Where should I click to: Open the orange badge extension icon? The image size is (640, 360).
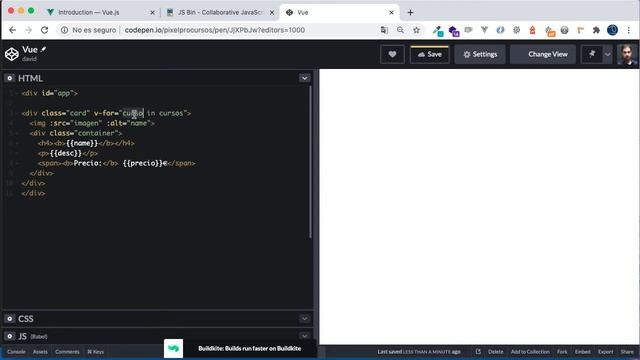(550, 31)
